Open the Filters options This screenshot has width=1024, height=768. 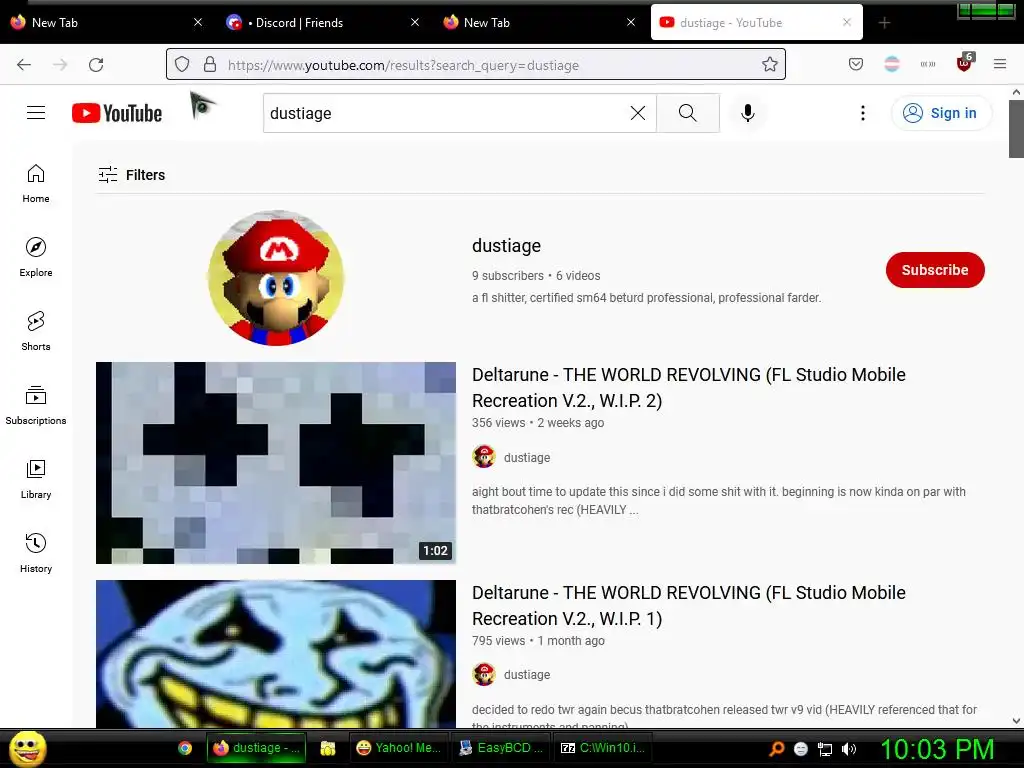point(131,174)
